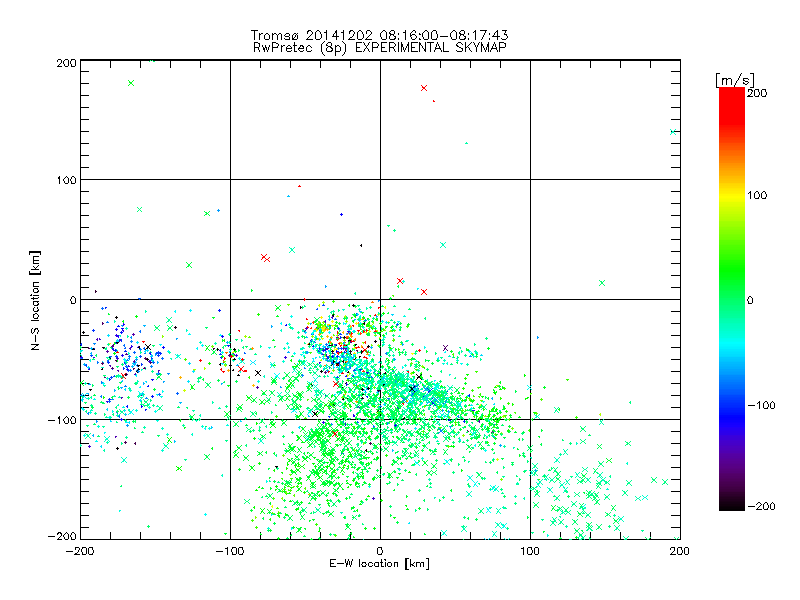Click the 'E-W location [km]' axis label
The image size is (800, 600).
point(379,564)
